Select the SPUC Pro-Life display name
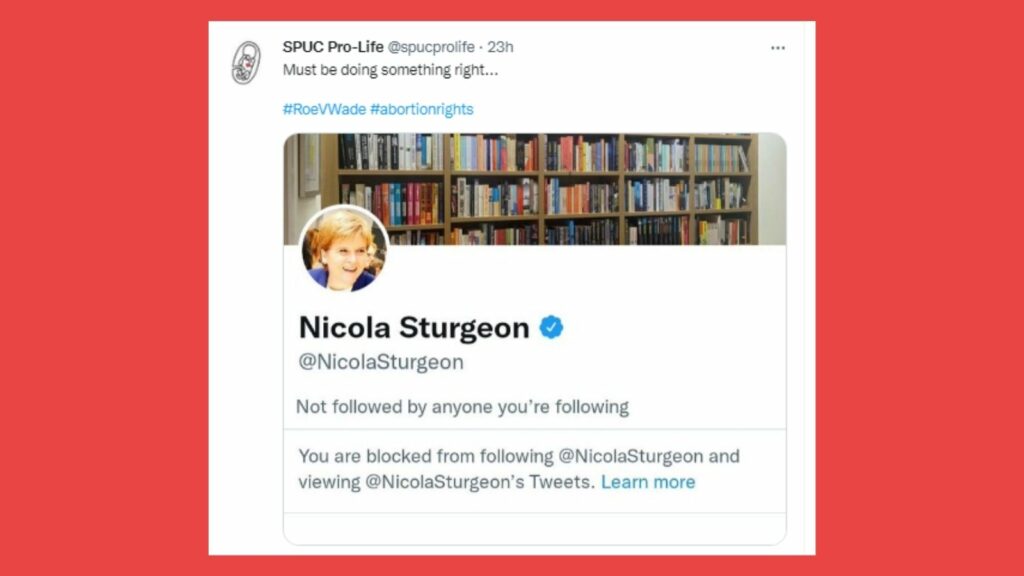The height and width of the screenshot is (576, 1024). pos(333,47)
